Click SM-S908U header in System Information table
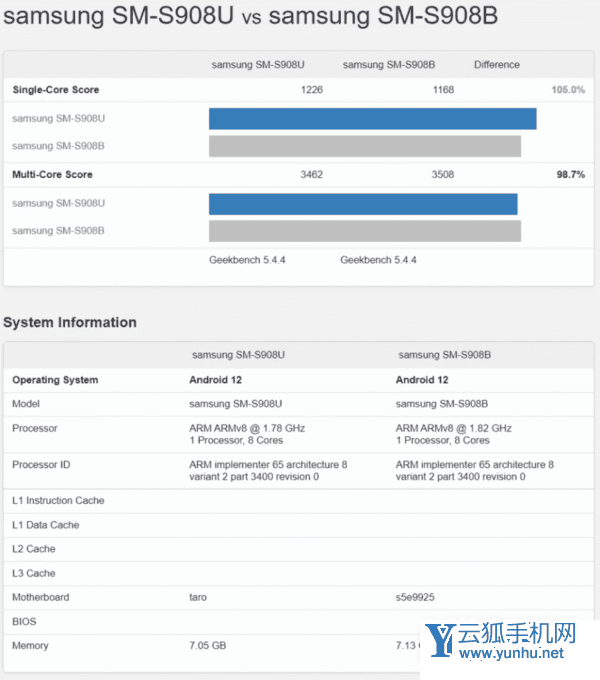600x680 pixels. tap(238, 355)
